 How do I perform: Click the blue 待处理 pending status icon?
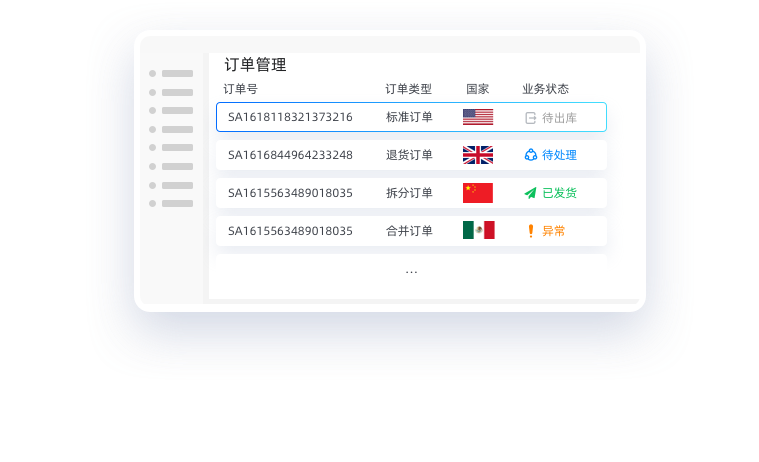tap(531, 155)
